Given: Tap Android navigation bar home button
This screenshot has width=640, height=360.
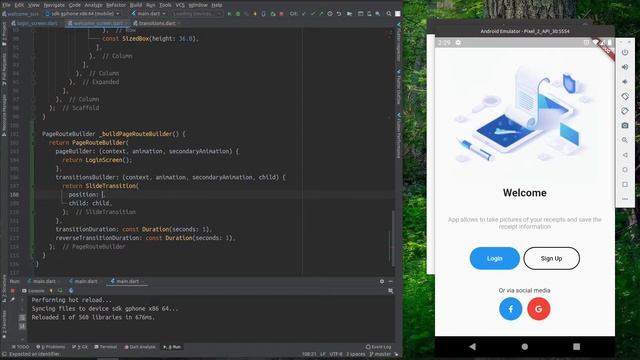Looking at the screenshot, I should 524,347.
